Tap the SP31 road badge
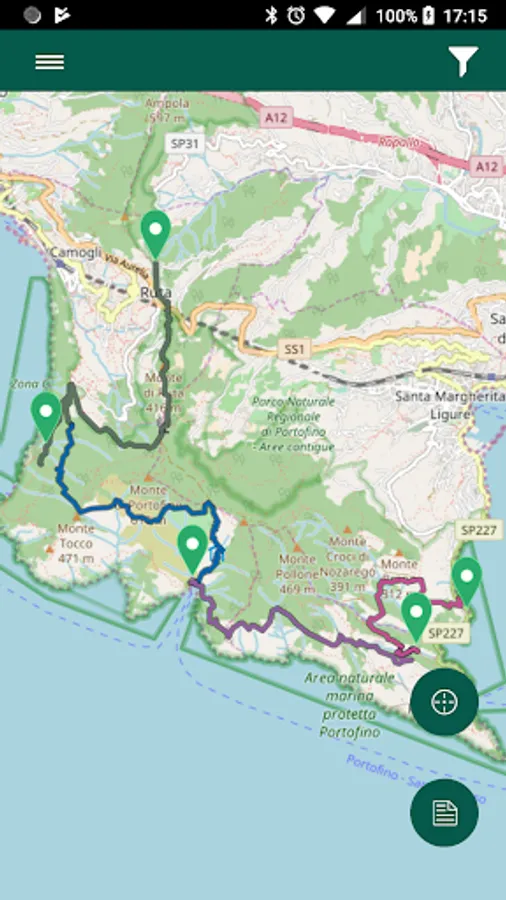 [x=185, y=143]
